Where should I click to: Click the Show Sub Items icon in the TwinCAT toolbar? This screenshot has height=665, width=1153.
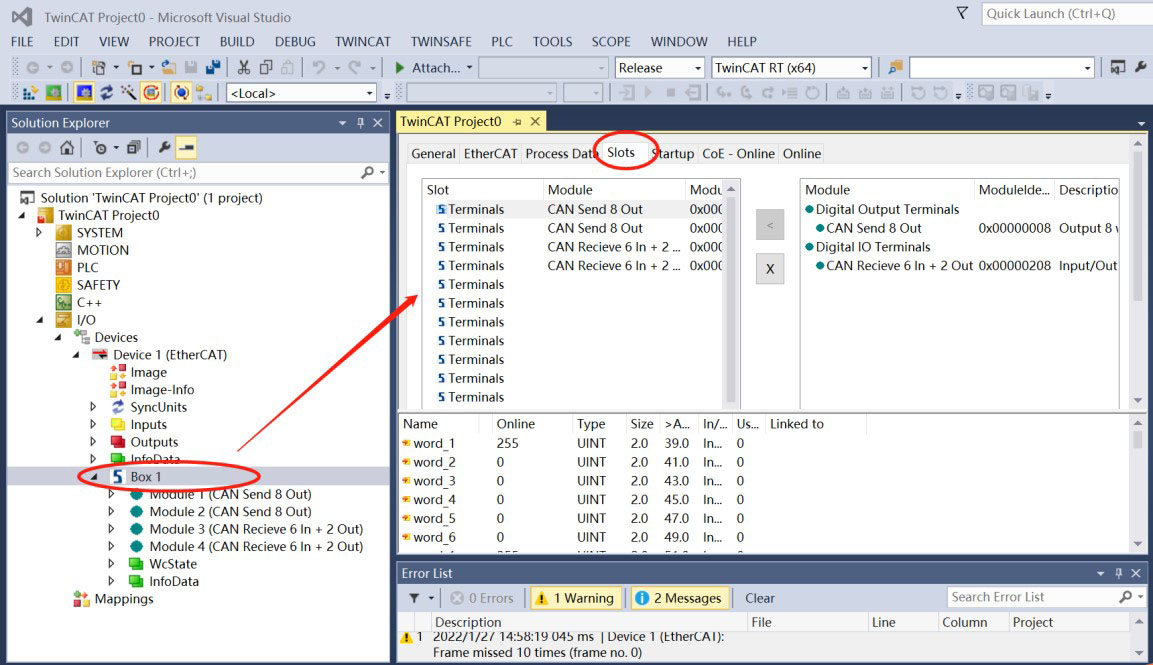tap(204, 93)
